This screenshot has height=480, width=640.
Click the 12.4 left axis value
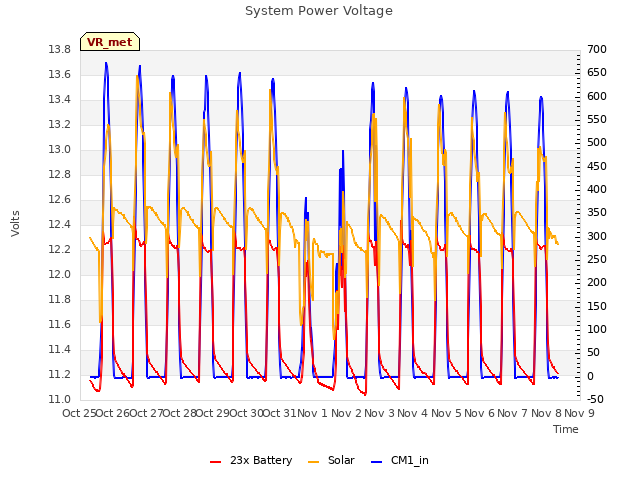pyautogui.click(x=60, y=224)
